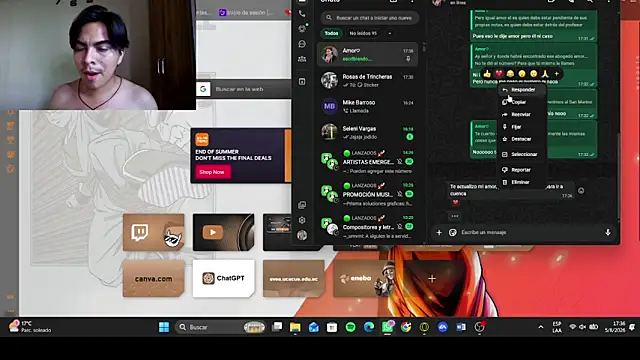Viewport: 640px width, 360px height.
Task: Open the YouTube shortcut tile
Action: tap(224, 232)
